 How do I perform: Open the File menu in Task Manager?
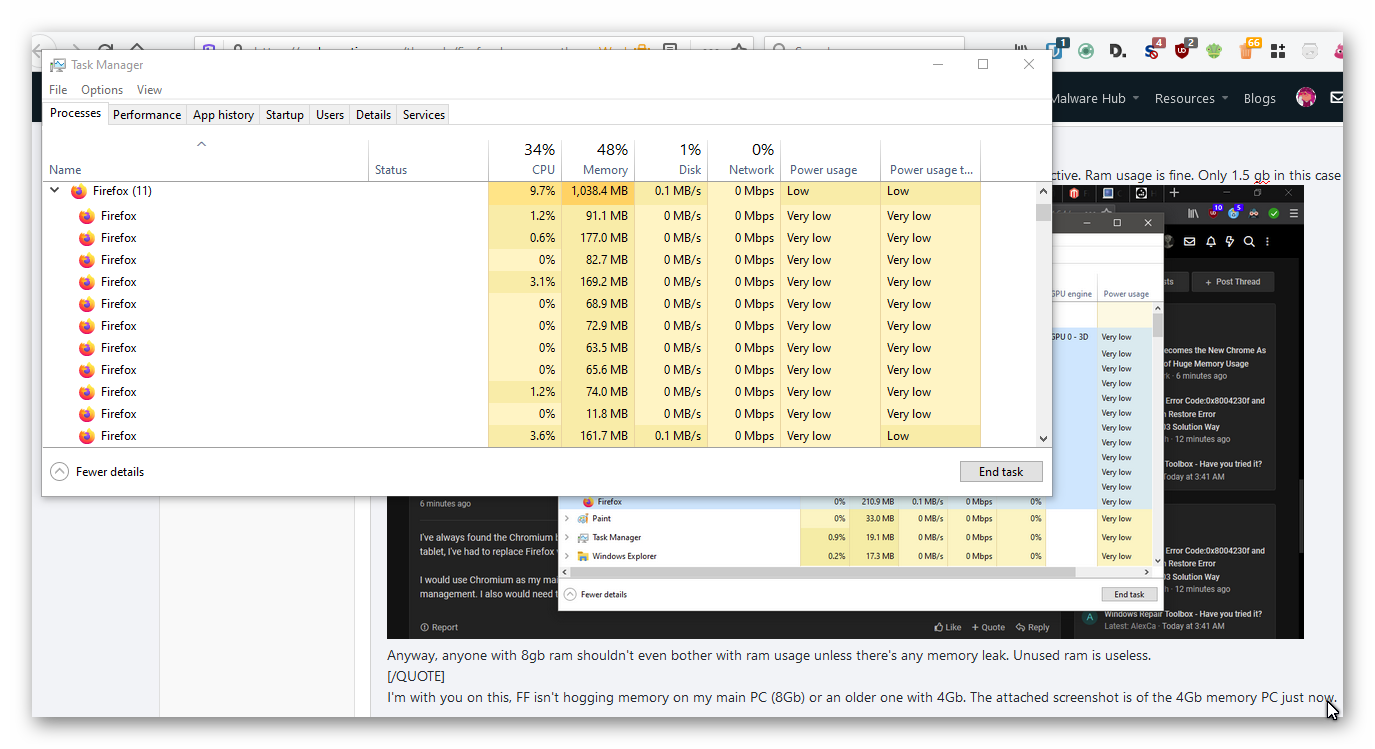(x=58, y=90)
